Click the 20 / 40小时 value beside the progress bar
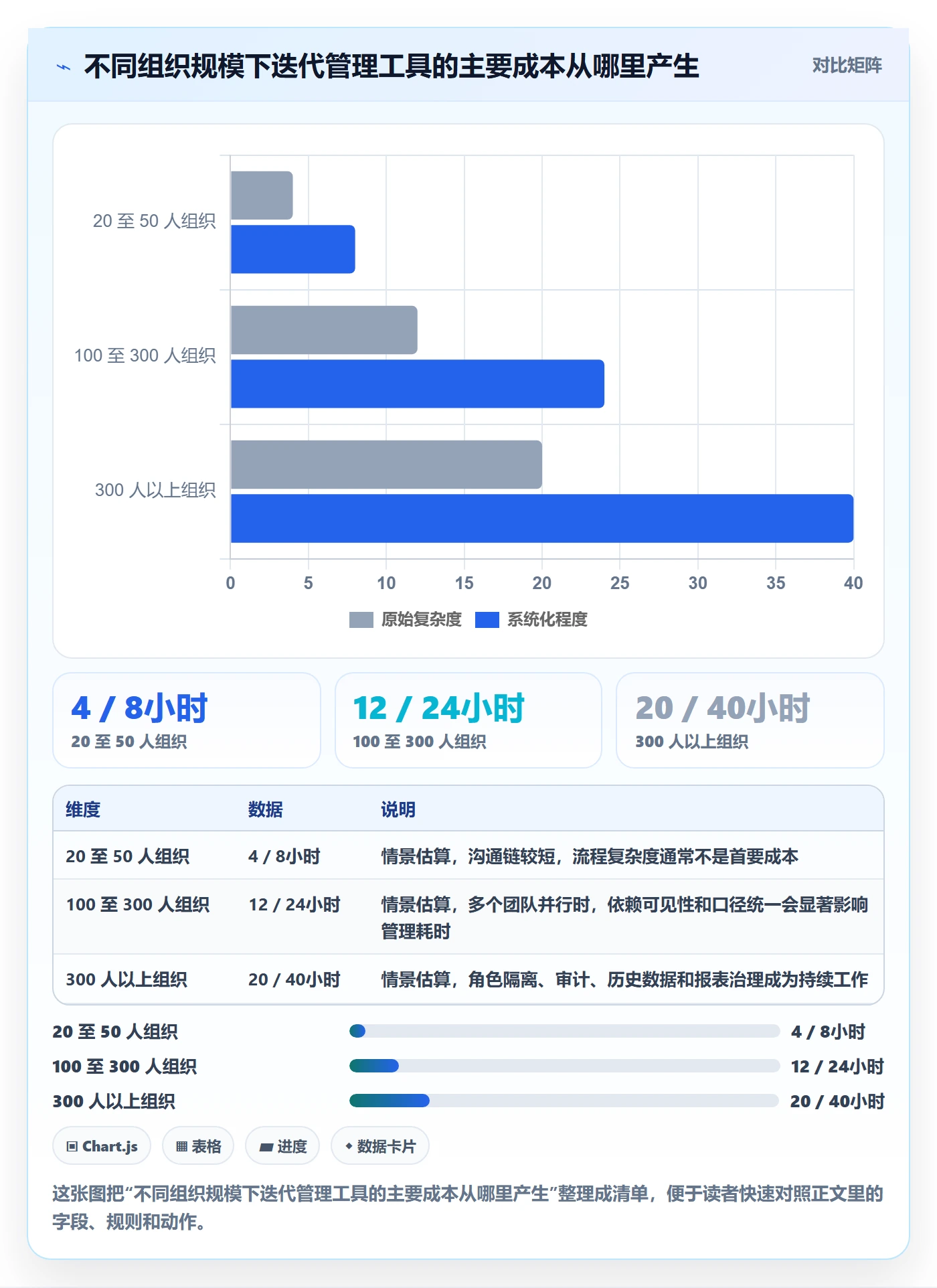Screen dimensions: 937x1288 coord(837,1101)
